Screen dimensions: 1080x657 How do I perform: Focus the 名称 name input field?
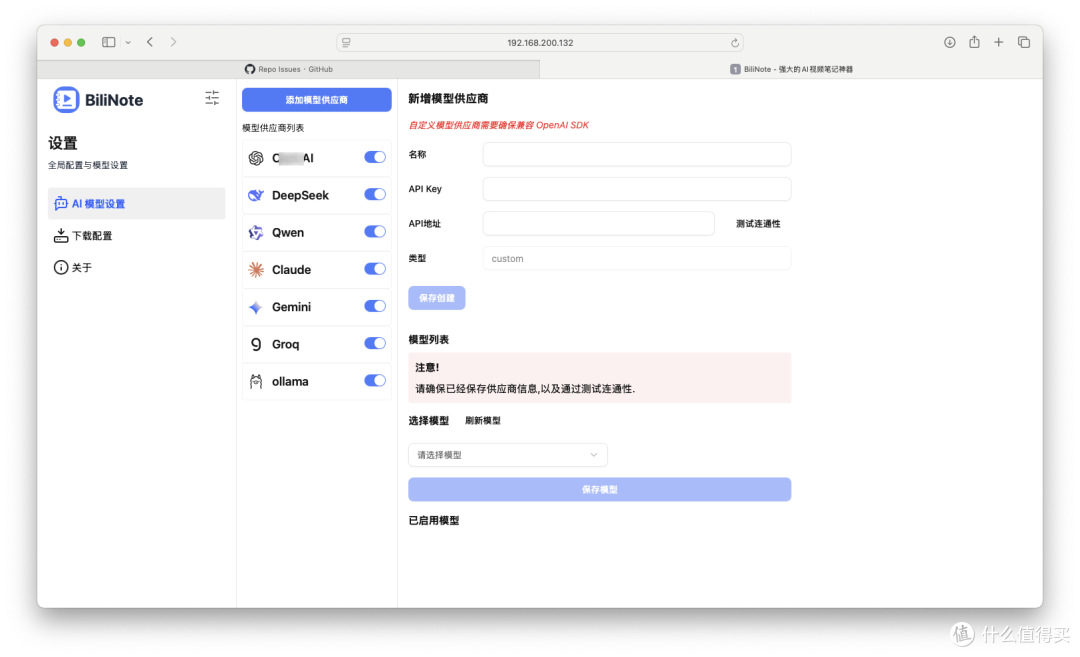point(636,155)
